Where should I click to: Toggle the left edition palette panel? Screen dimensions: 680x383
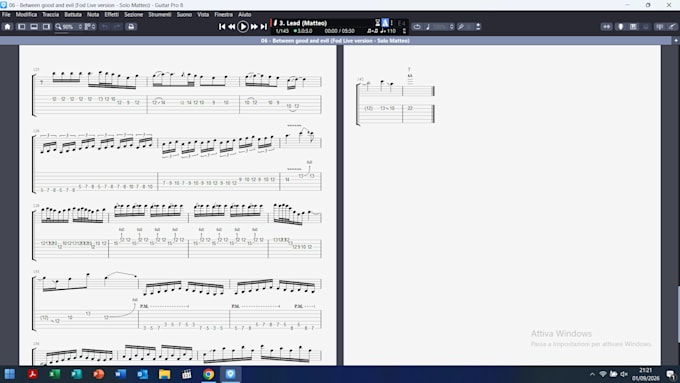21,26
